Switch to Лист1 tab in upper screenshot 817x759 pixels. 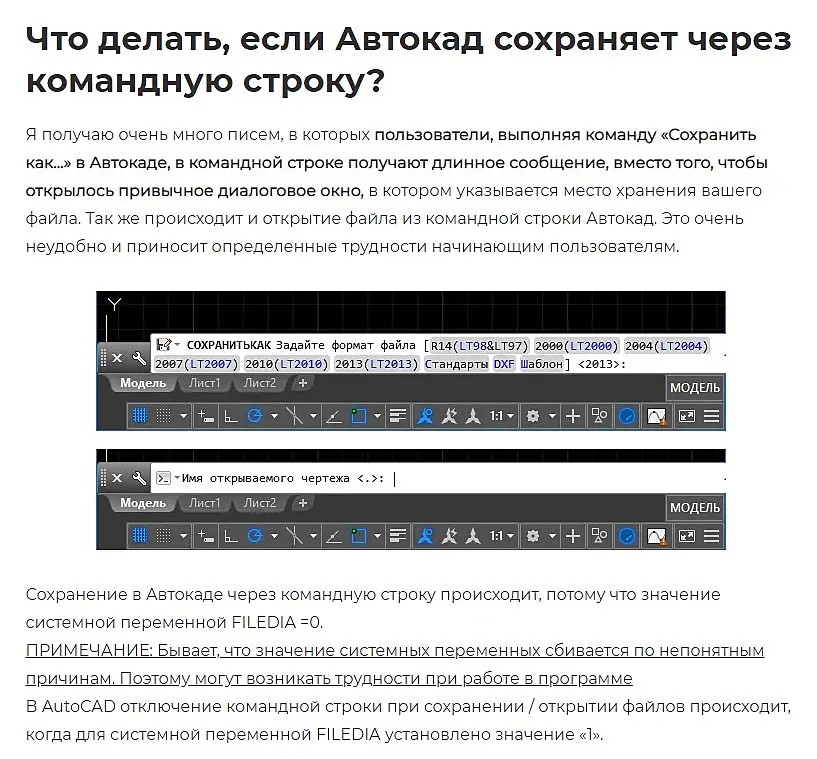point(204,383)
